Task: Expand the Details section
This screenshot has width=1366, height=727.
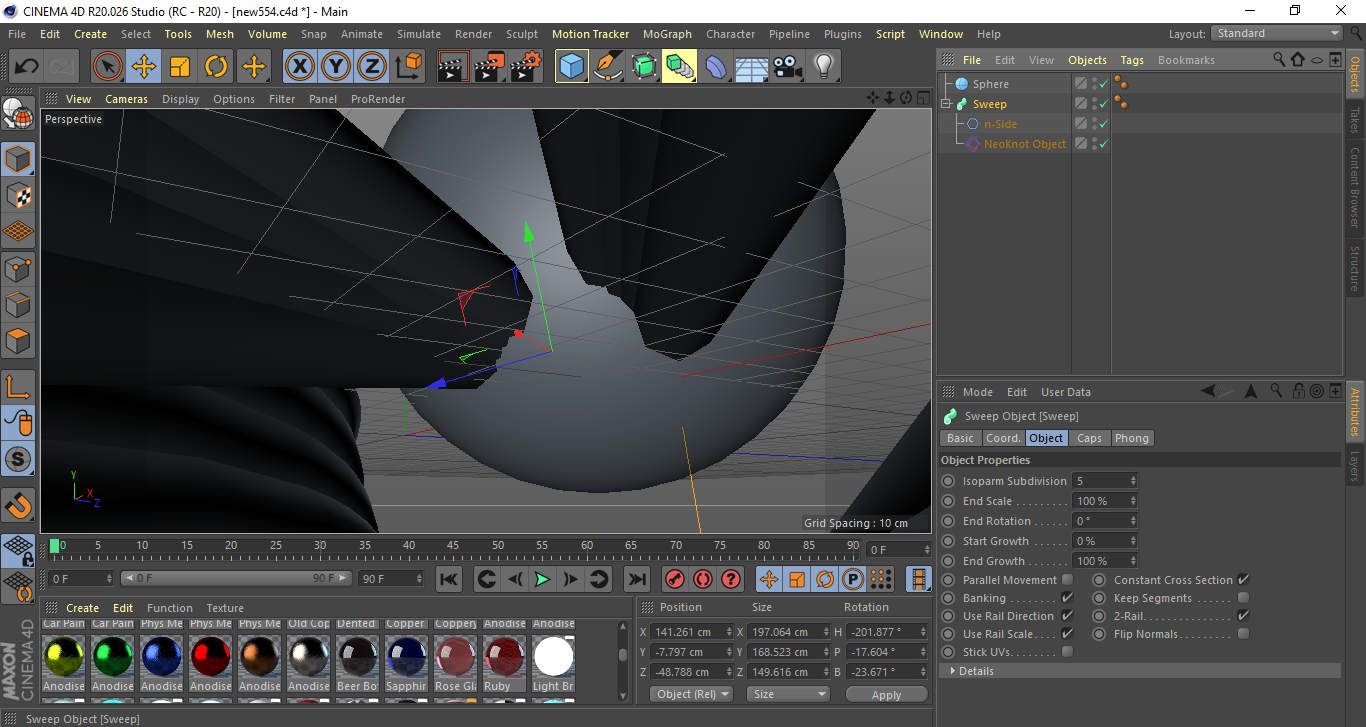Action: pyautogui.click(x=954, y=671)
